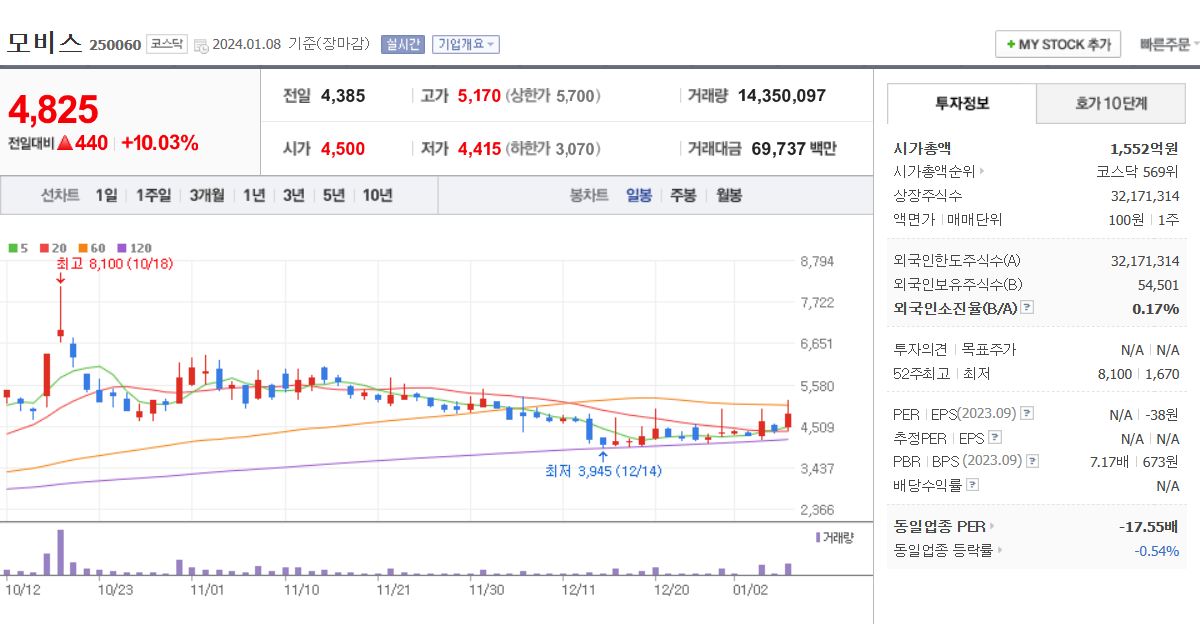Click 최저 3,945 (12/14) chart marker
Screen dimensions: 1201x624
point(603,470)
